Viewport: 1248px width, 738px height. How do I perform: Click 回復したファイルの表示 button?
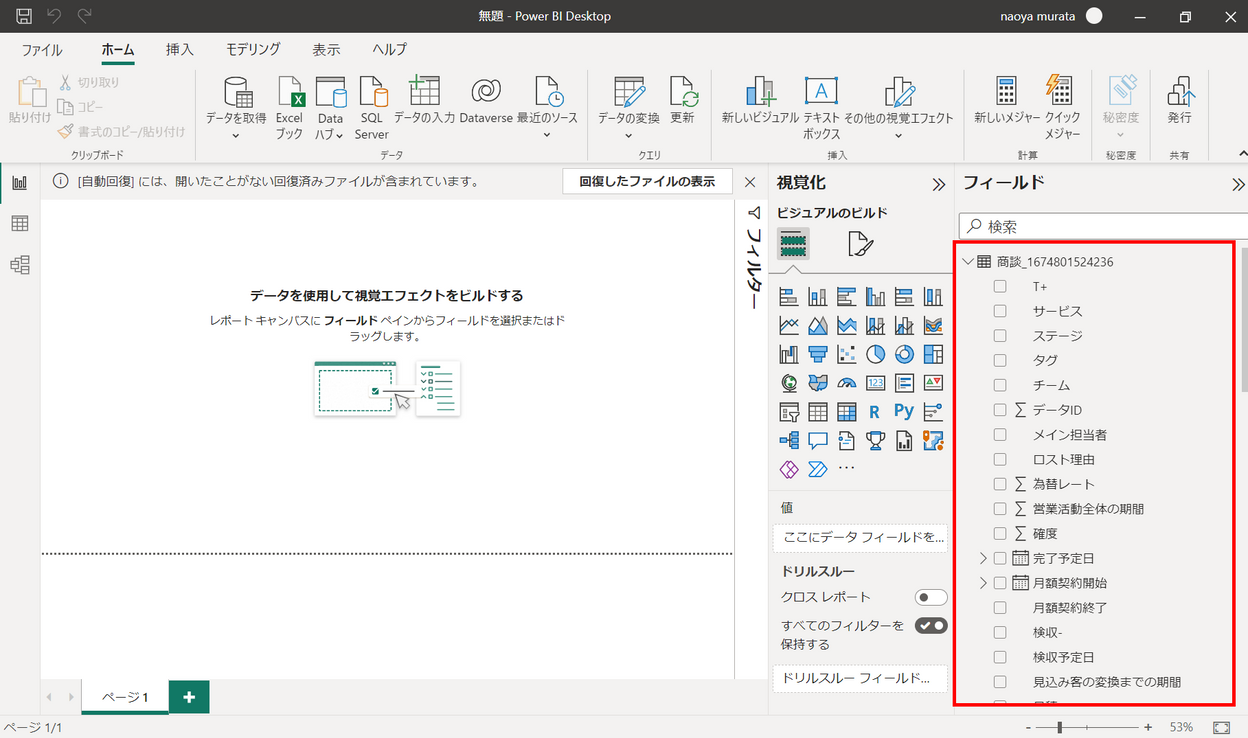coord(647,182)
